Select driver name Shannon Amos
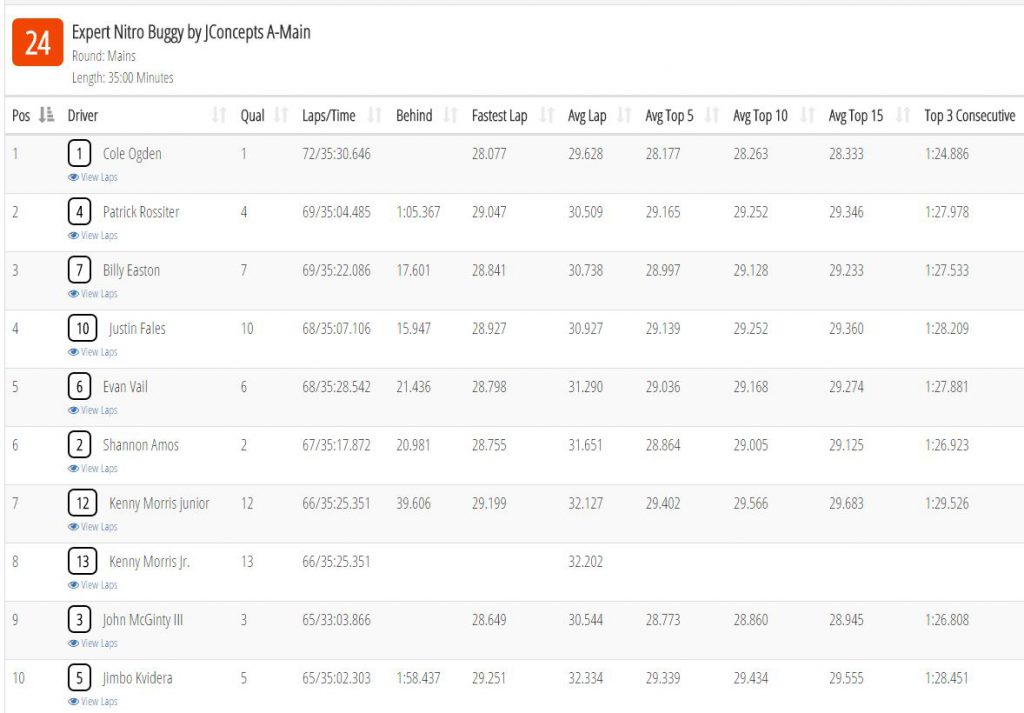This screenshot has height=713, width=1024. pos(140,445)
